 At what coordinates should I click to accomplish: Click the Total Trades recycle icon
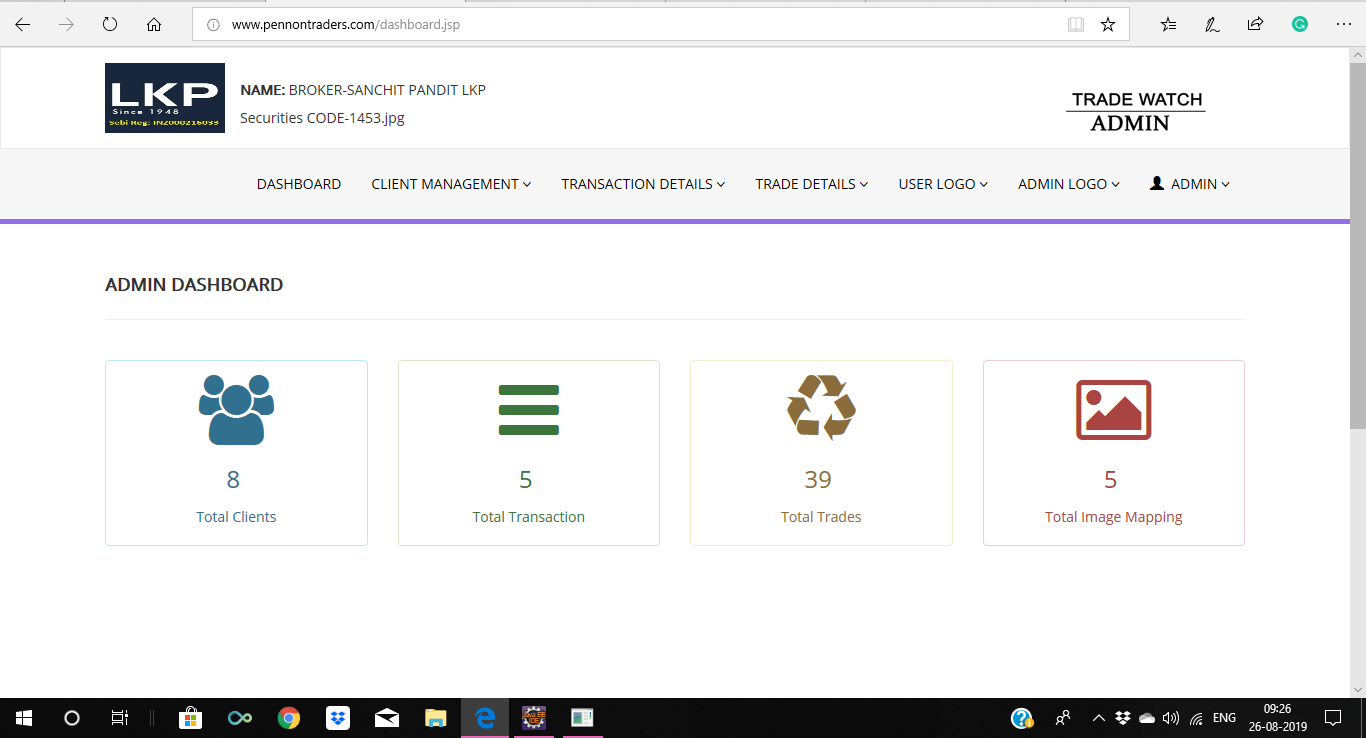821,407
